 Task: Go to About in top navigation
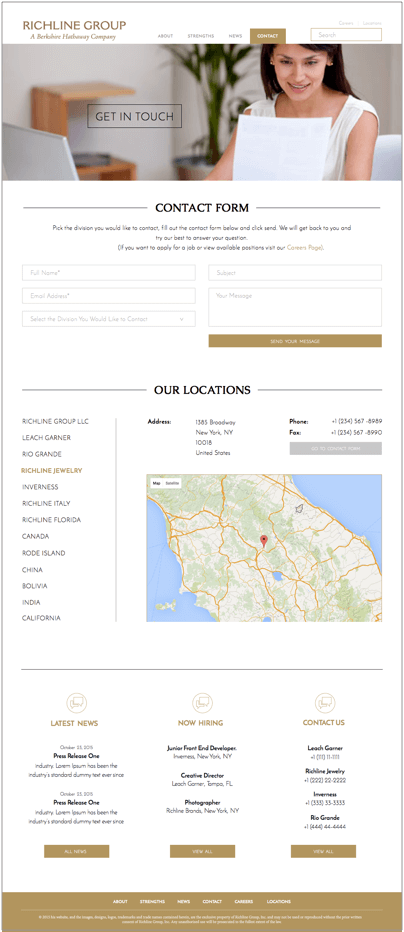click(x=165, y=36)
